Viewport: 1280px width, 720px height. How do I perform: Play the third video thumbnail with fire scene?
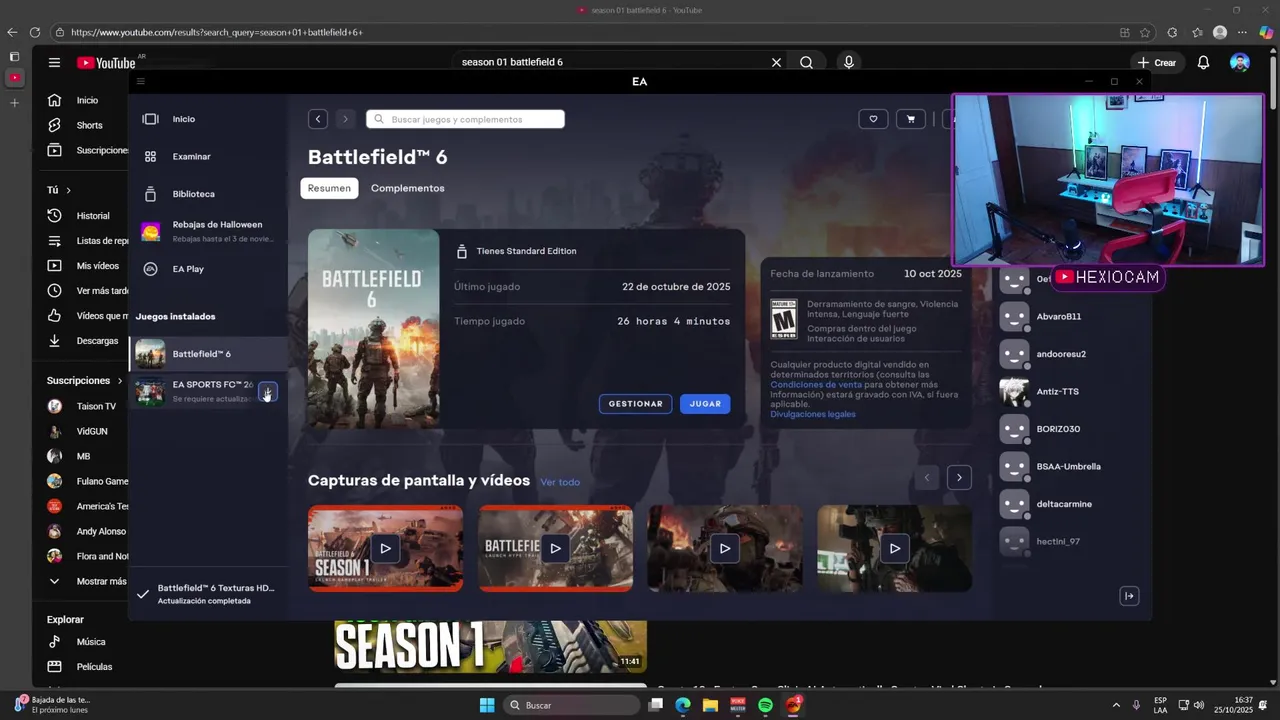[725, 548]
